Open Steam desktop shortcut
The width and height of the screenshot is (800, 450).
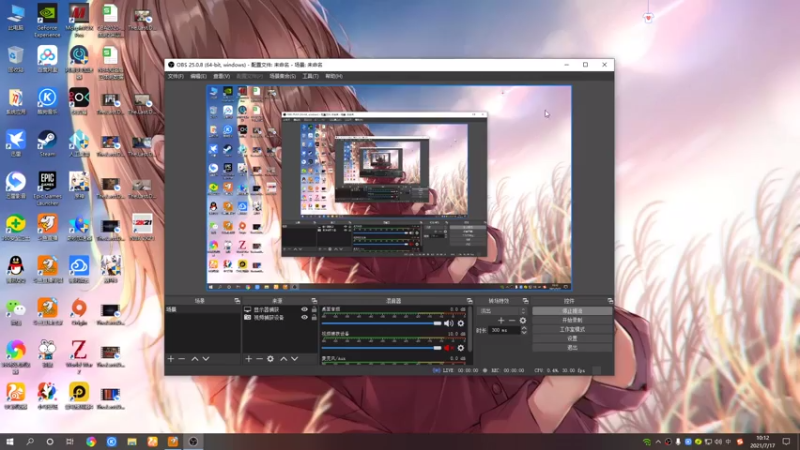click(47, 143)
